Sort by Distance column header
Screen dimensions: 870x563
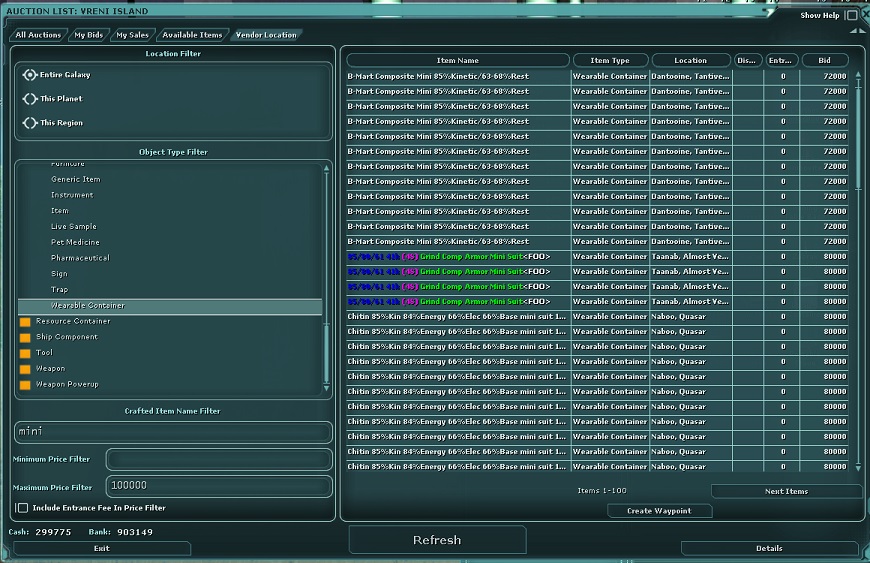[x=746, y=60]
